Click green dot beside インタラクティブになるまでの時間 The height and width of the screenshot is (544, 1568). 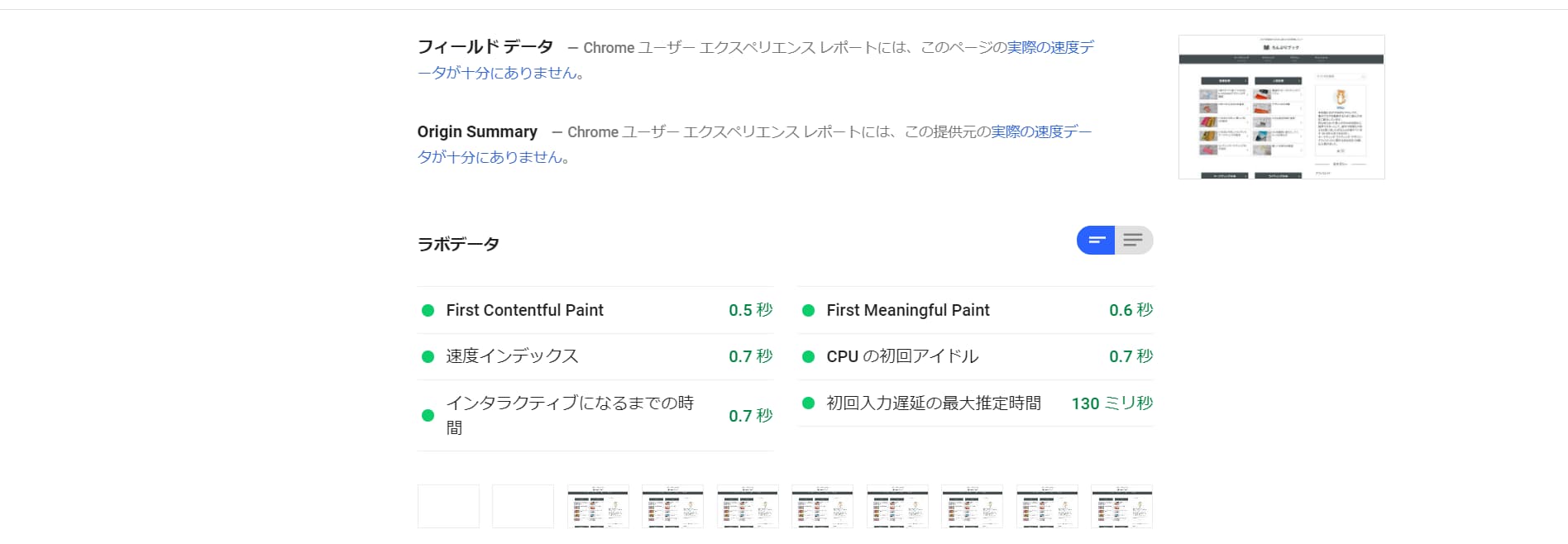click(x=428, y=416)
